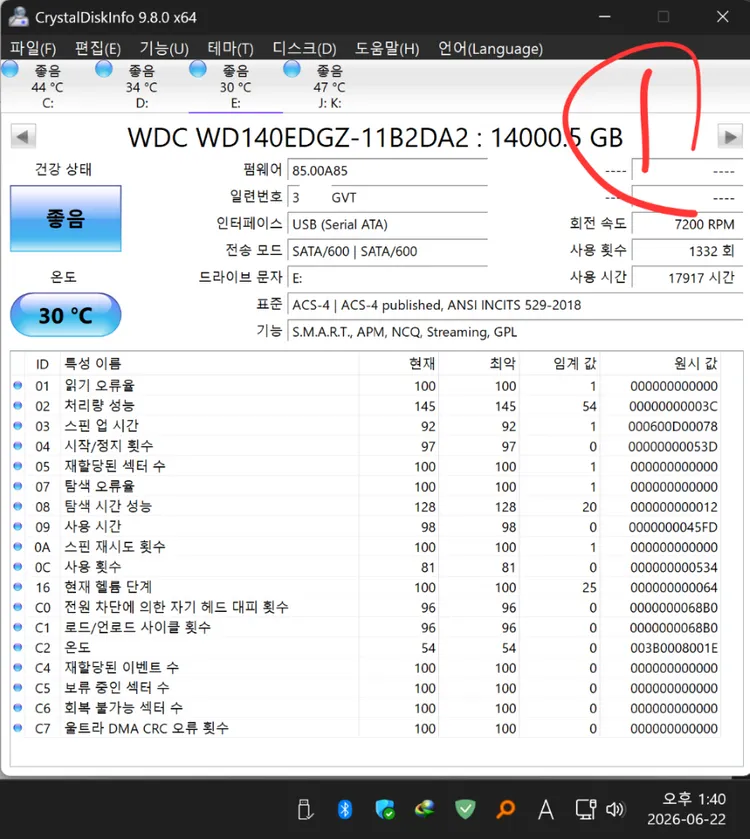Go to next disk with right arrow

tap(730, 136)
